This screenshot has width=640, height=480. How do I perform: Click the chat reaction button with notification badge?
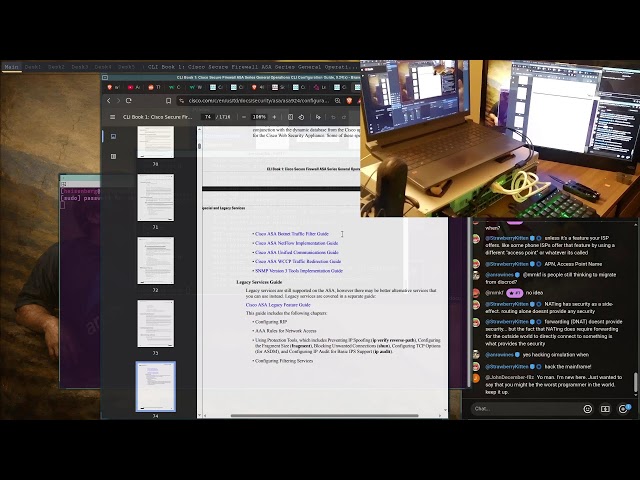623,409
